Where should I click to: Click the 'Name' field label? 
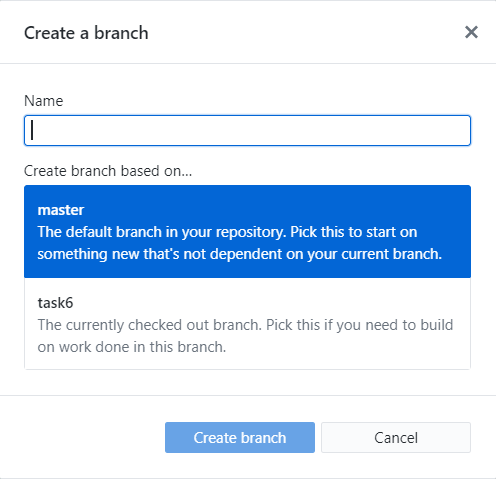point(44,101)
